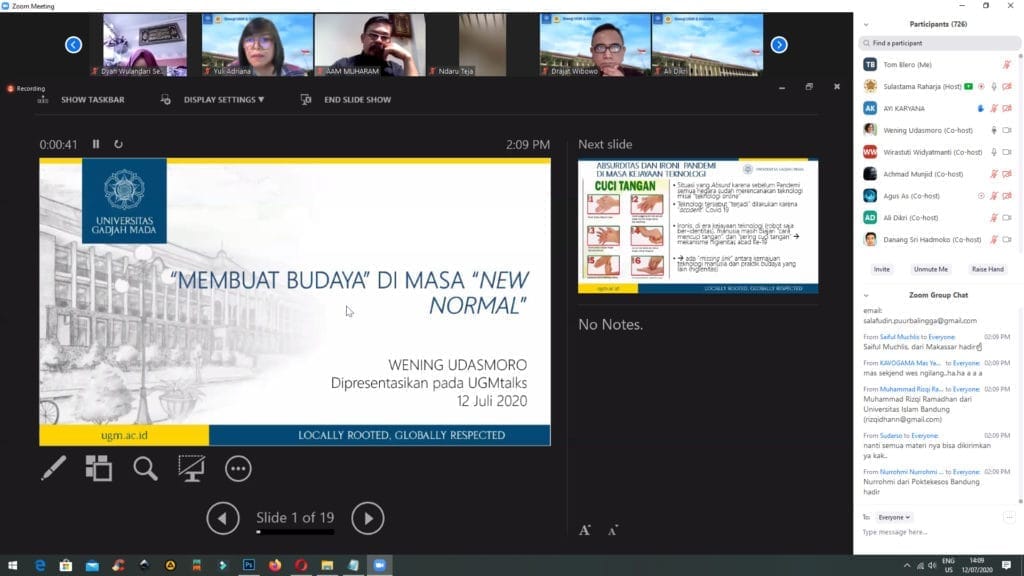The height and width of the screenshot is (576, 1024).
Task: Launch Microsoft Edge from the taskbar
Action: click(x=40, y=566)
